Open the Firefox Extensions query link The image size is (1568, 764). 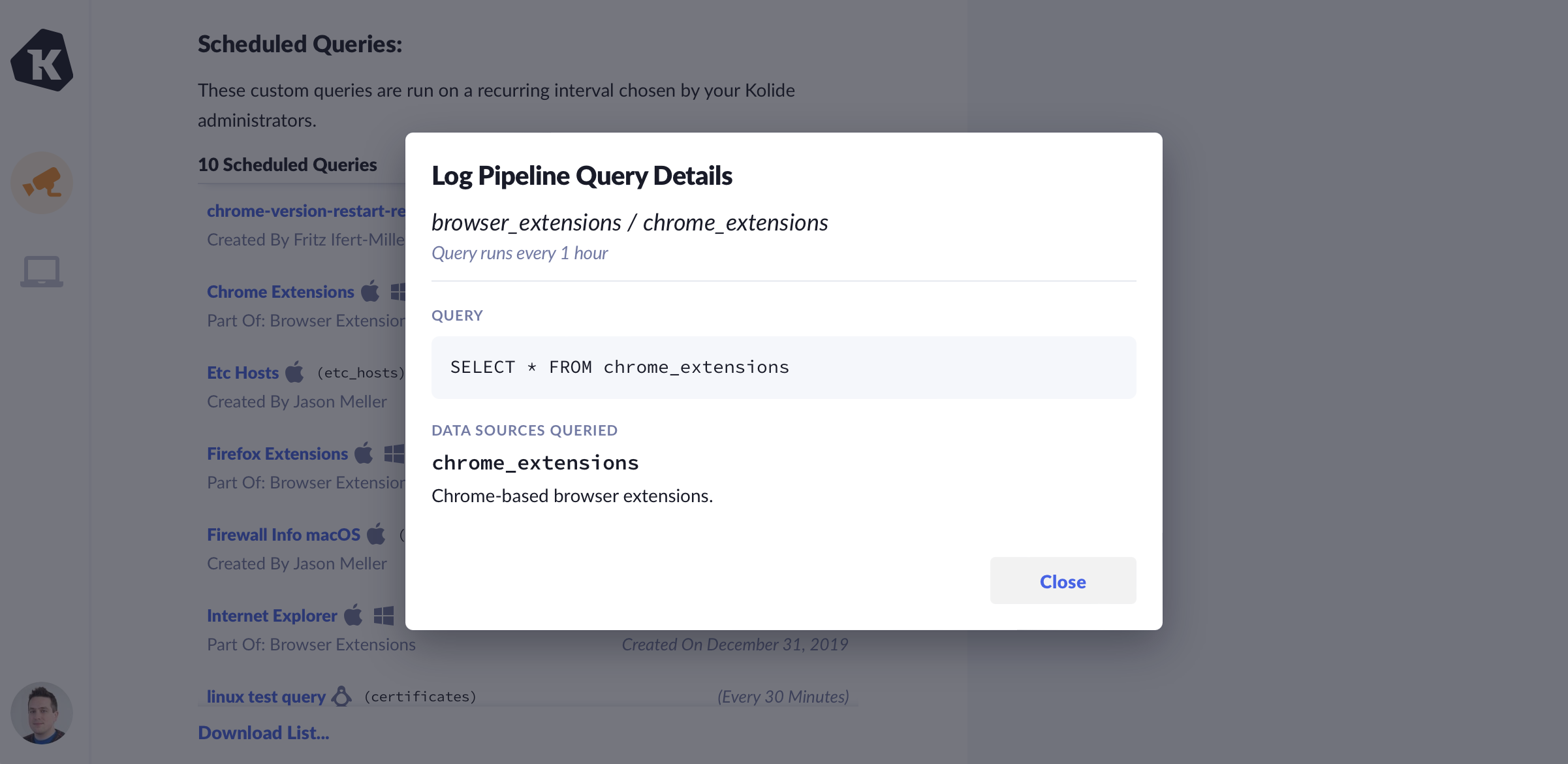pyautogui.click(x=277, y=454)
